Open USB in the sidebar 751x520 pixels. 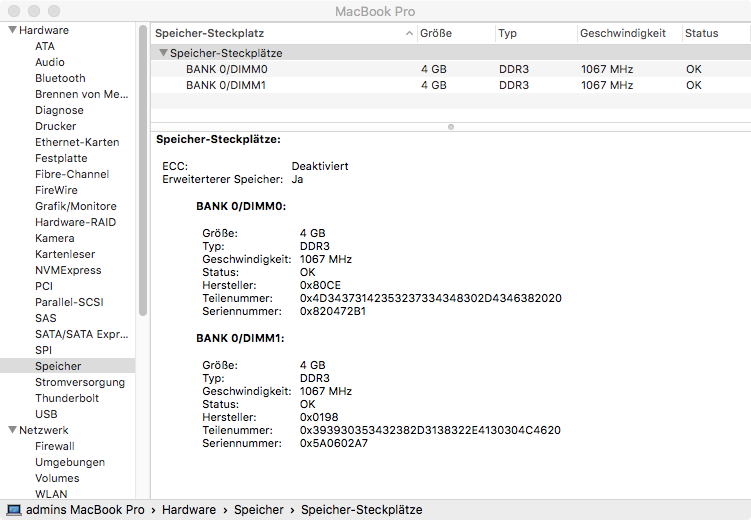tap(46, 414)
